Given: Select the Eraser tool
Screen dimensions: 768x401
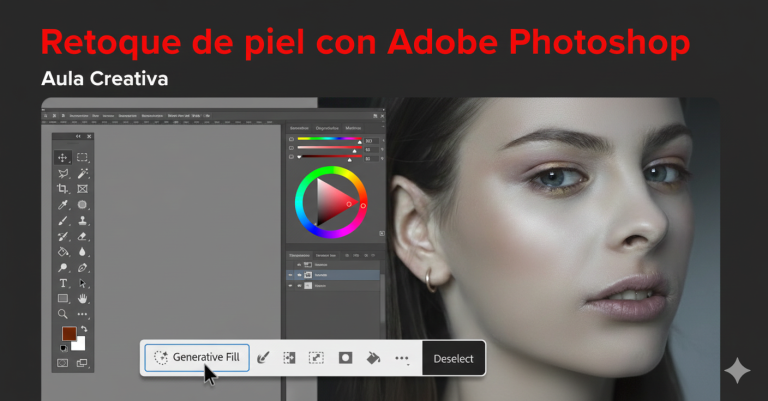Looking at the screenshot, I should pos(82,236).
